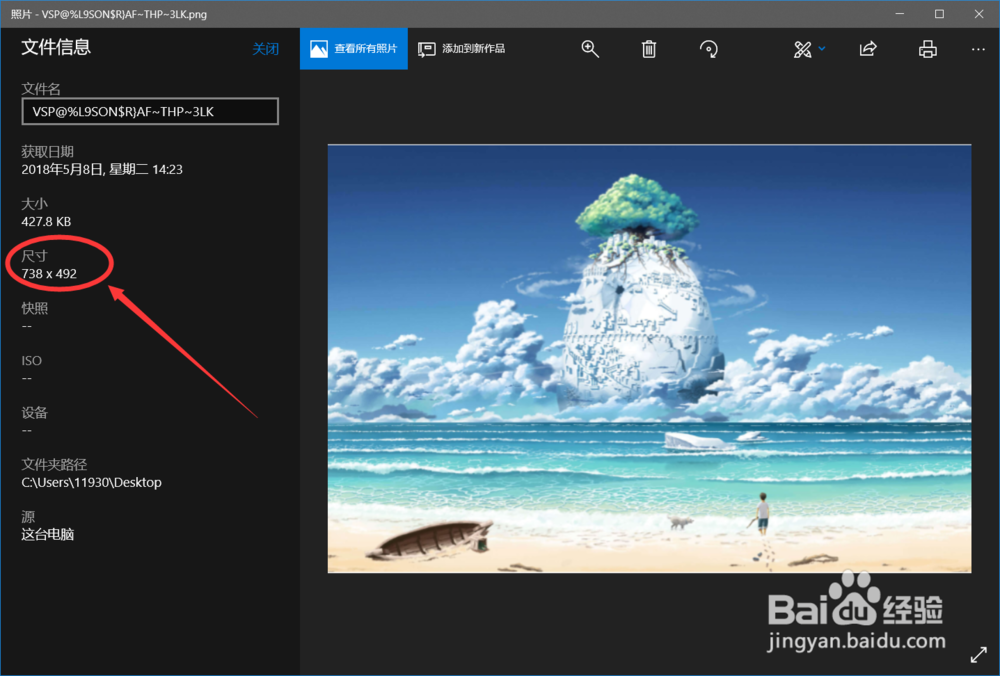Image resolution: width=1000 pixels, height=676 pixels.
Task: Select the dimensions value 738 x 492
Action: click(x=49, y=274)
